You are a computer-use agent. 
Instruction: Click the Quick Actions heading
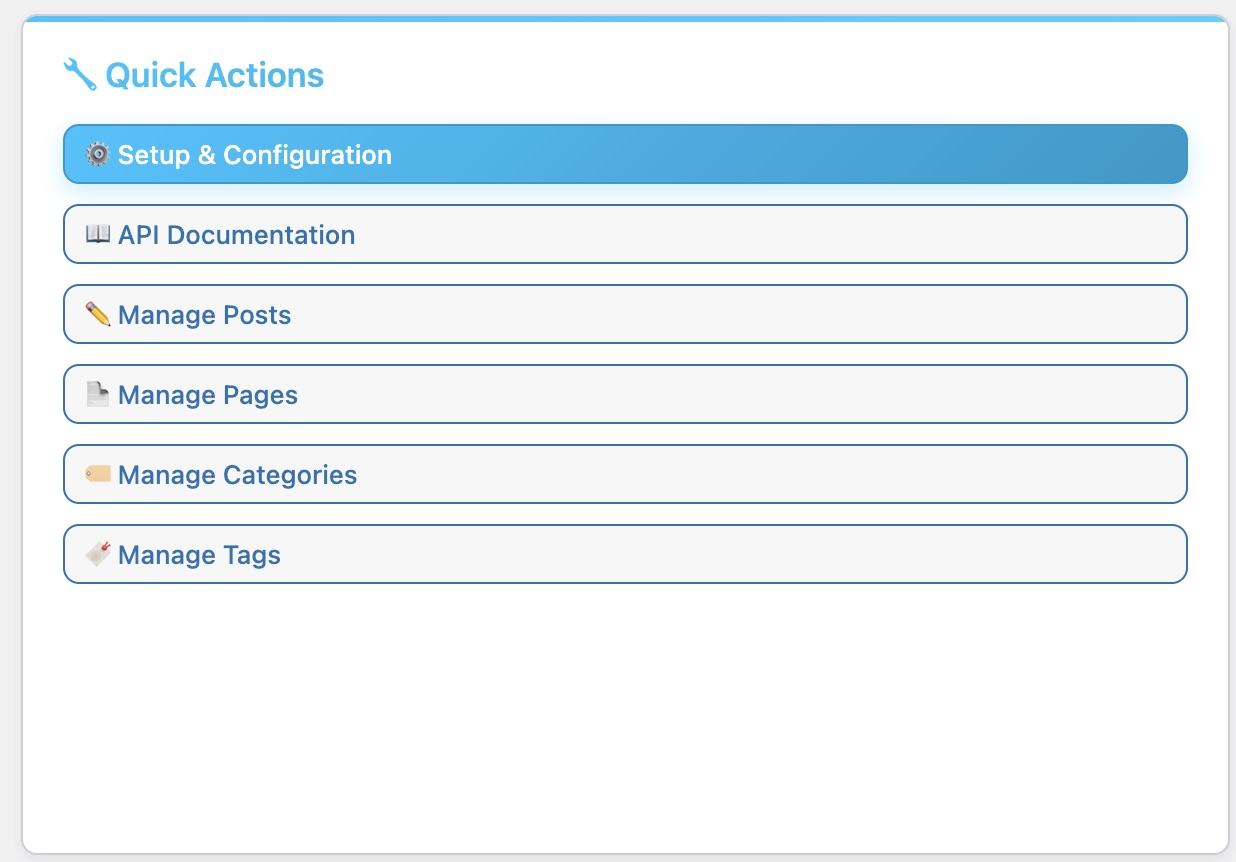pos(214,74)
